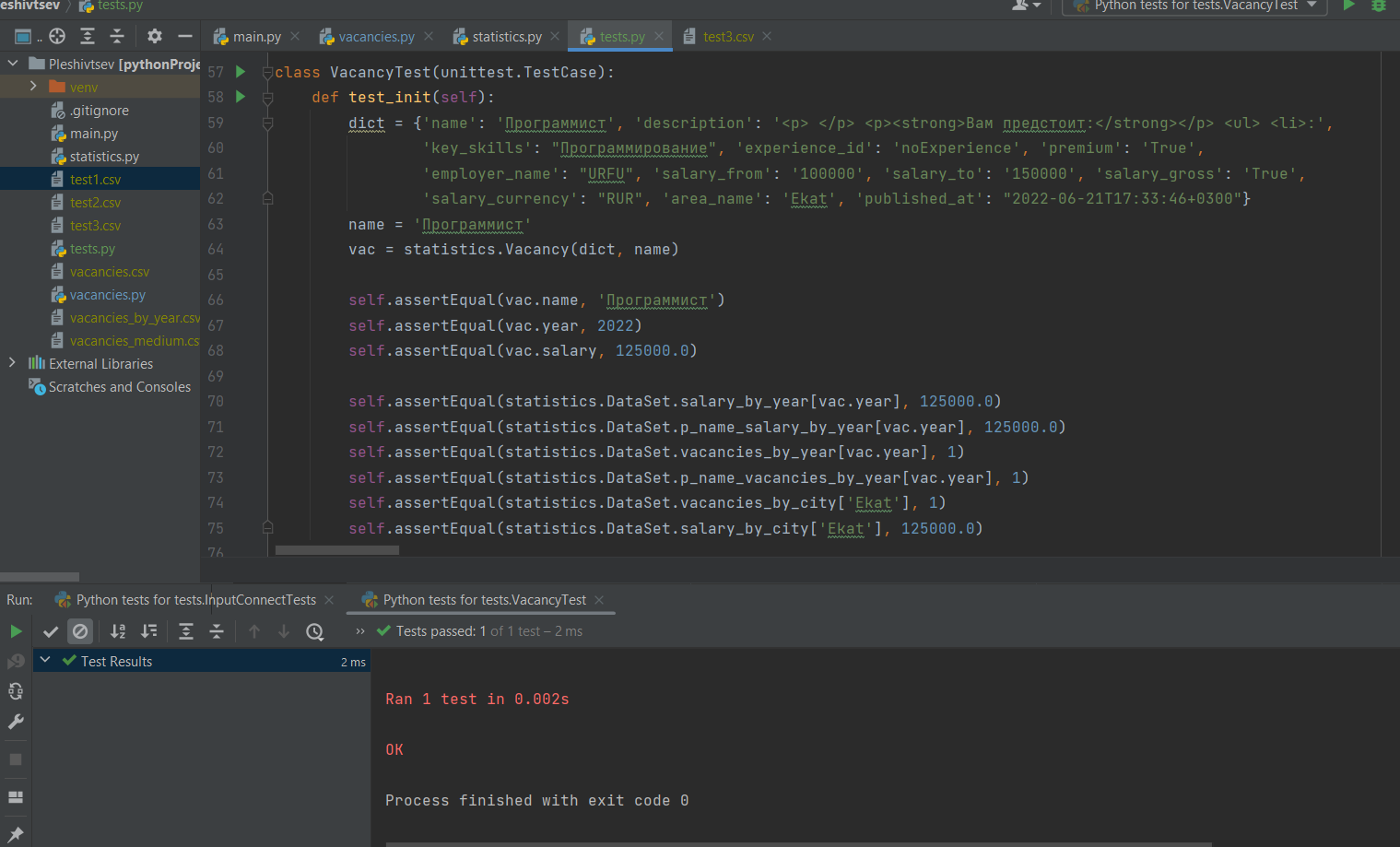
Task: Switch to the statistics.py tab
Action: [503, 36]
